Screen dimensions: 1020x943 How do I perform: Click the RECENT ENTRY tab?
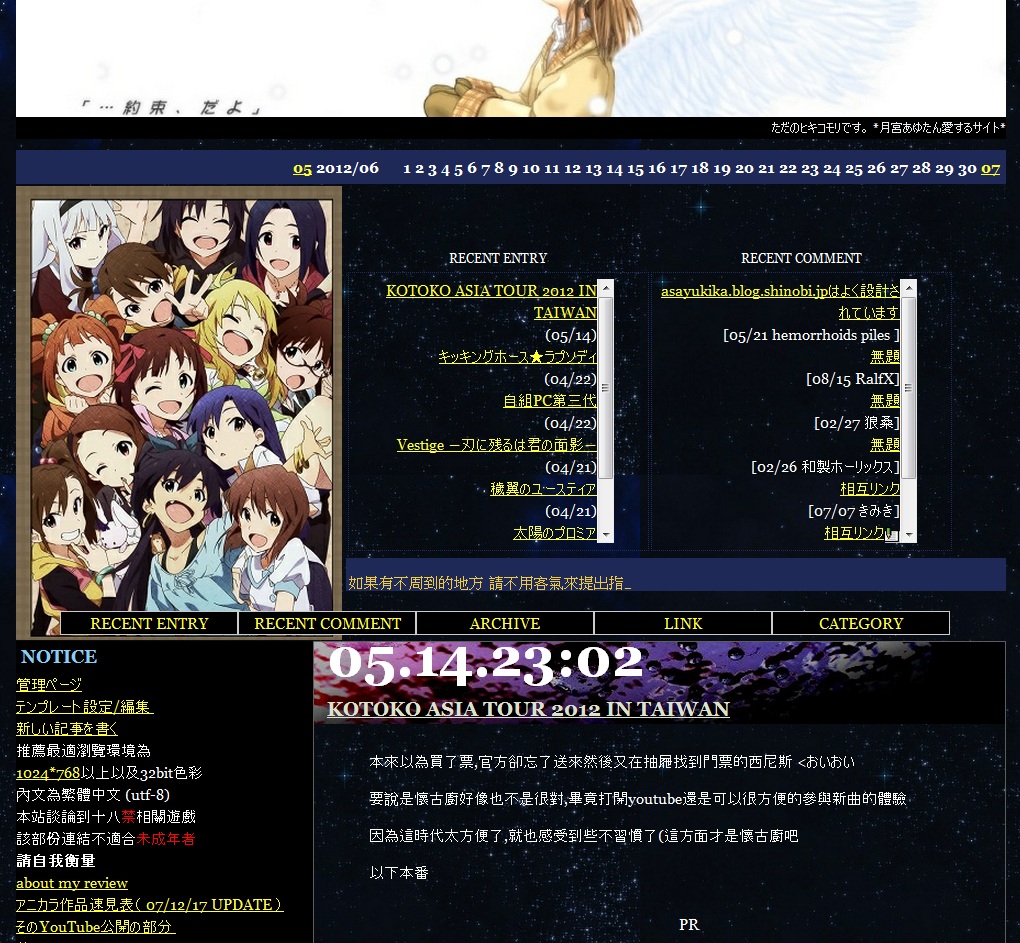149,623
